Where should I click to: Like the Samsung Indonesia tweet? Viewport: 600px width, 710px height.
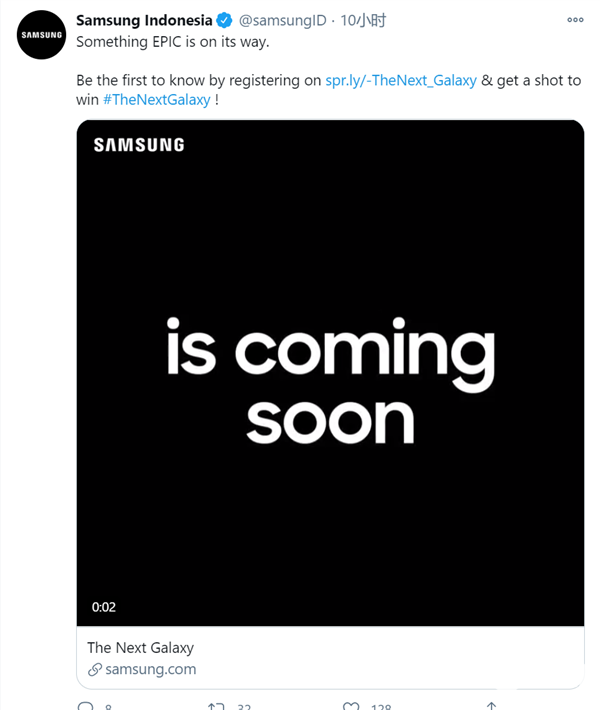coord(351,706)
